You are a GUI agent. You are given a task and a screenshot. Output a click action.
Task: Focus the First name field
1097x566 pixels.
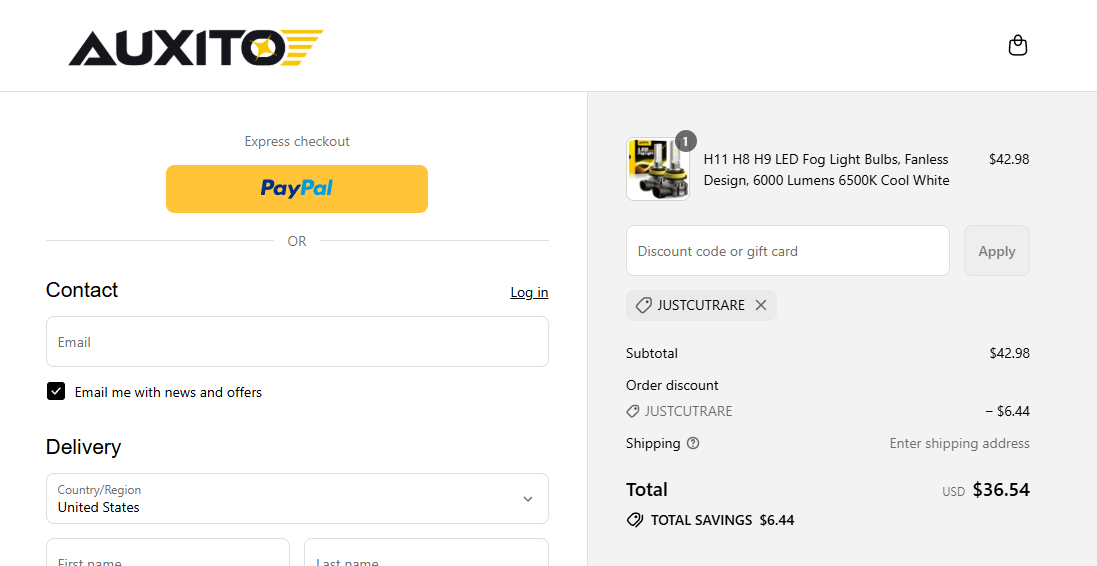[x=168, y=552]
